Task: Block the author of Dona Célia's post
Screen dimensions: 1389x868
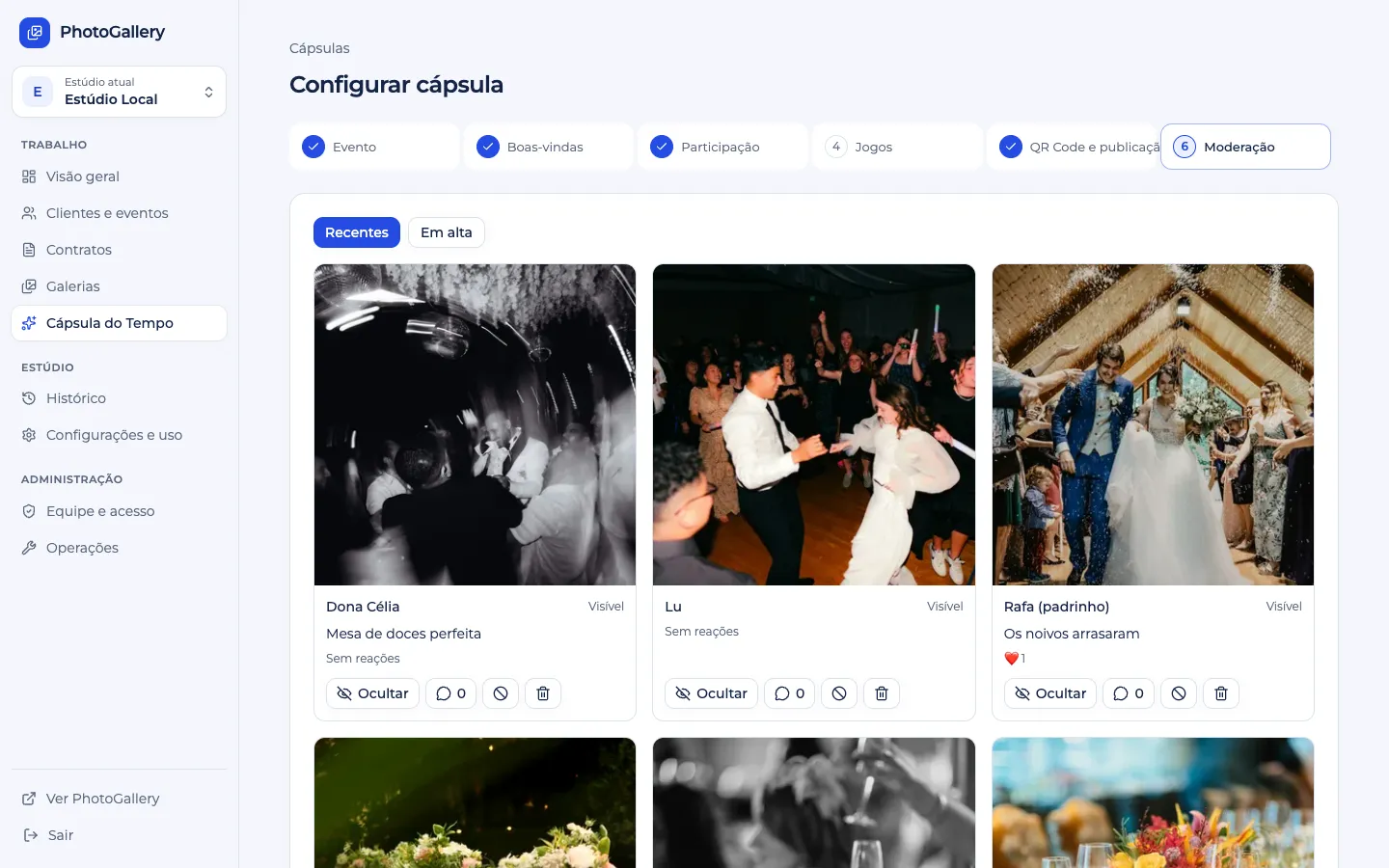Action: pos(501,693)
